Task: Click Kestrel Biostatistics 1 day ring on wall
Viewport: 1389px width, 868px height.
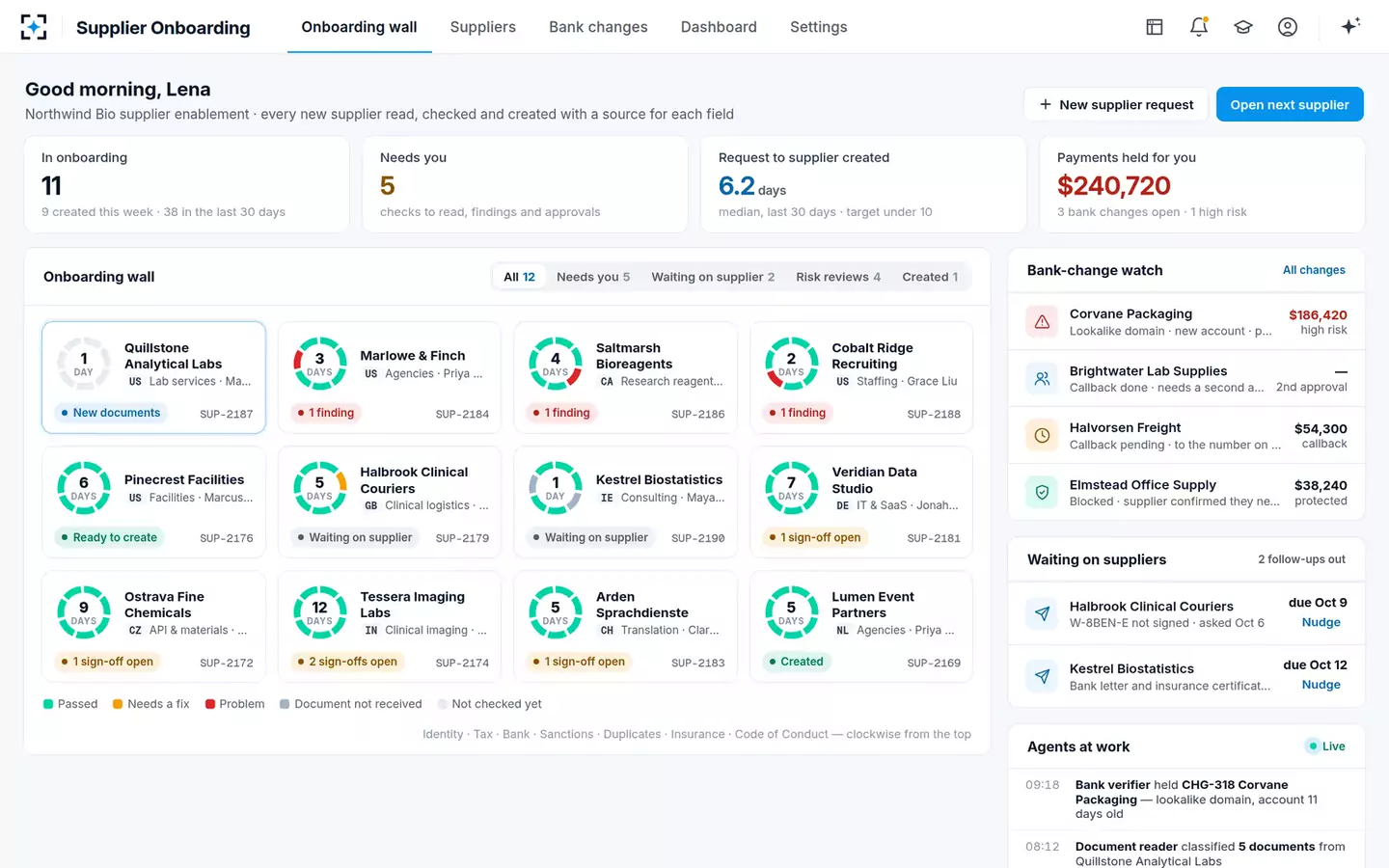Action: 556,488
